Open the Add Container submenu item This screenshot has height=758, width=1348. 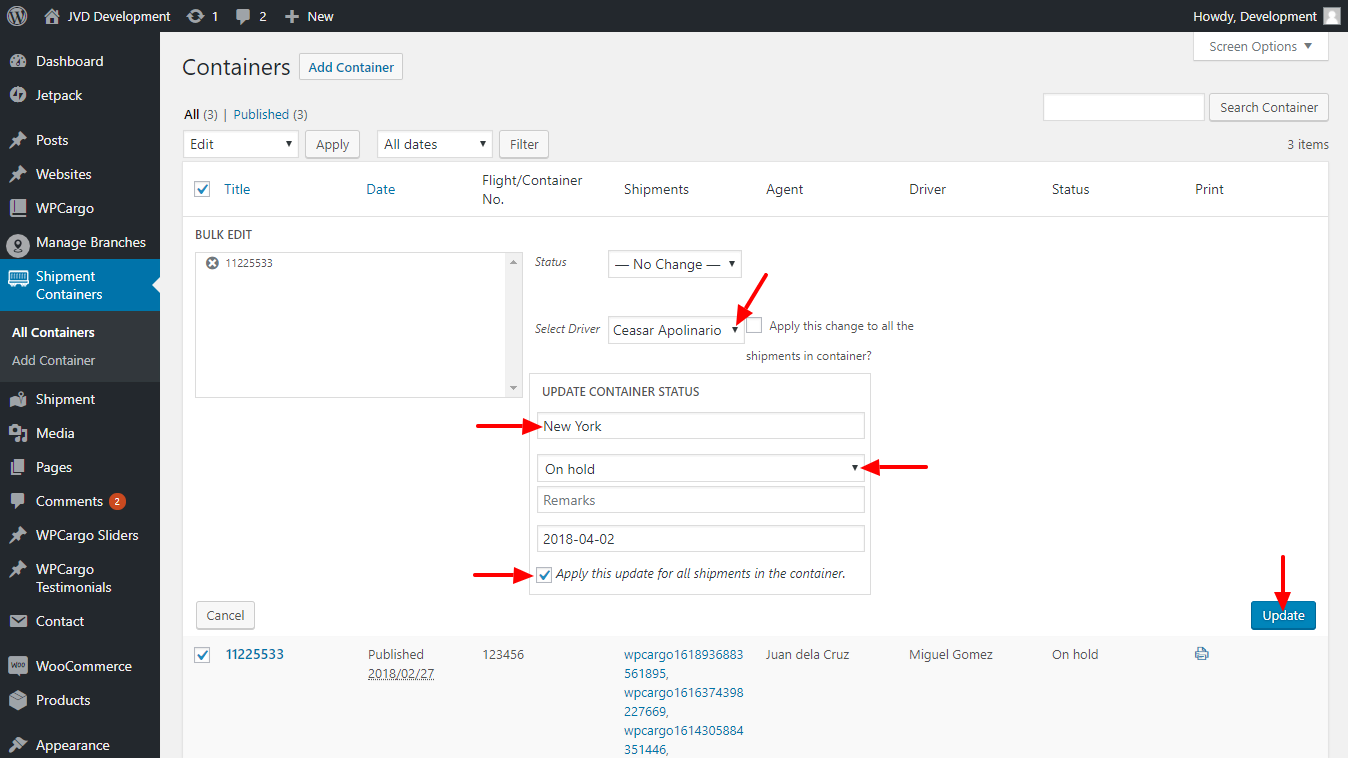(x=54, y=360)
